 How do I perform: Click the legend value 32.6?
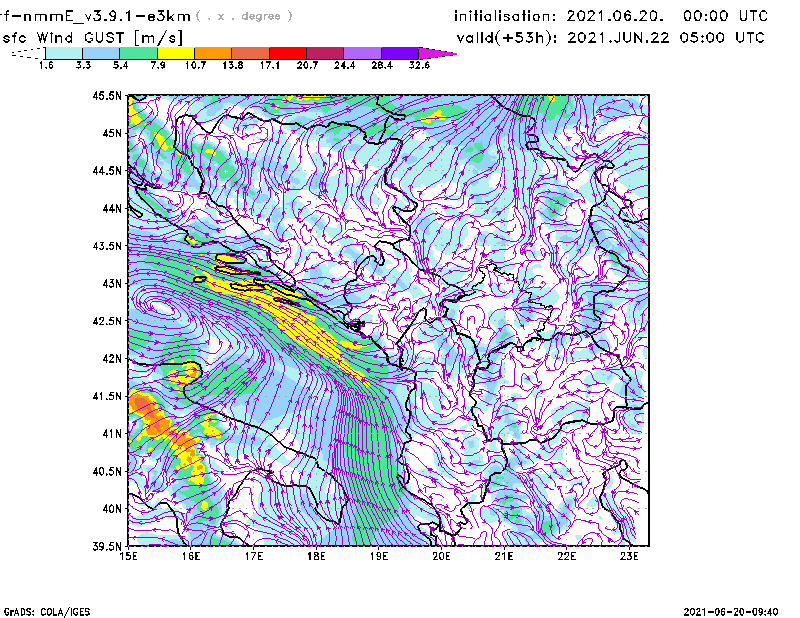click(x=419, y=65)
